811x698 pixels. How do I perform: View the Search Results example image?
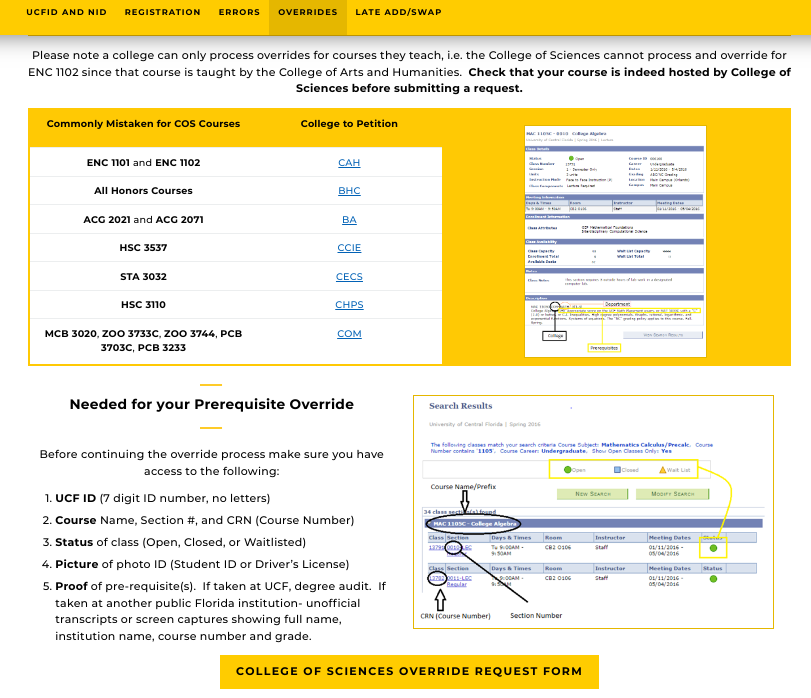(x=593, y=512)
